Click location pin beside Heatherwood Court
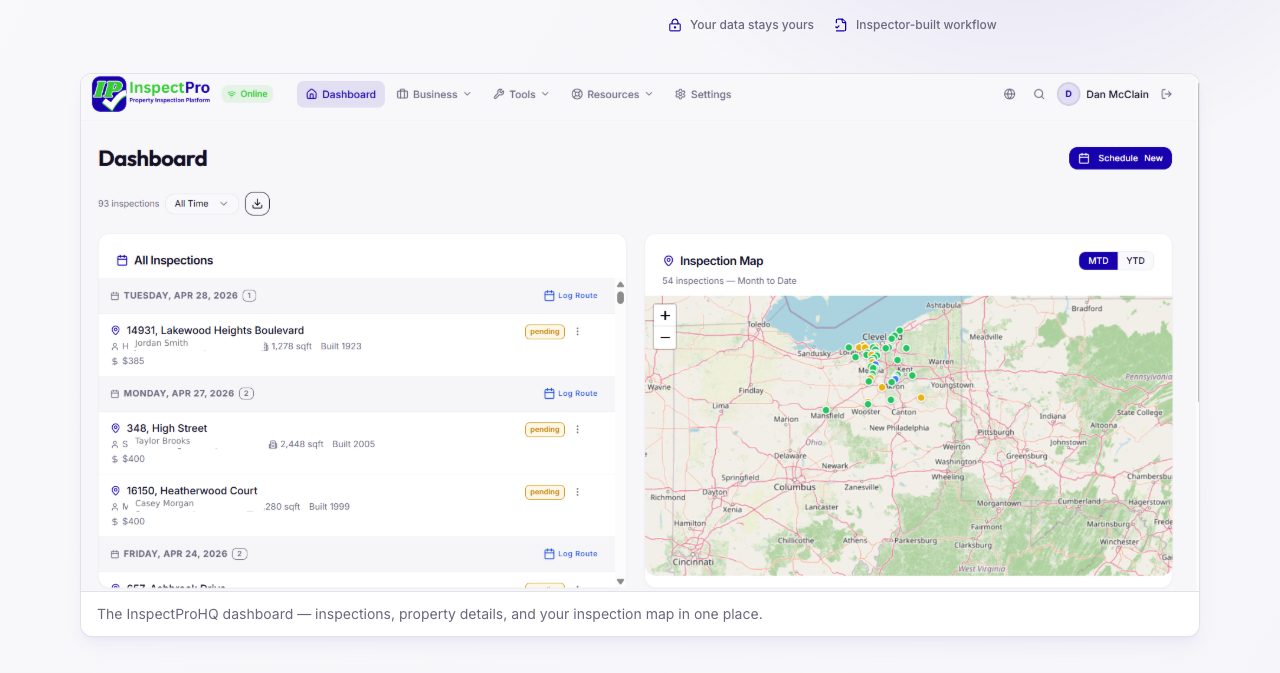Screen dimensions: 1280x673 (x=115, y=490)
